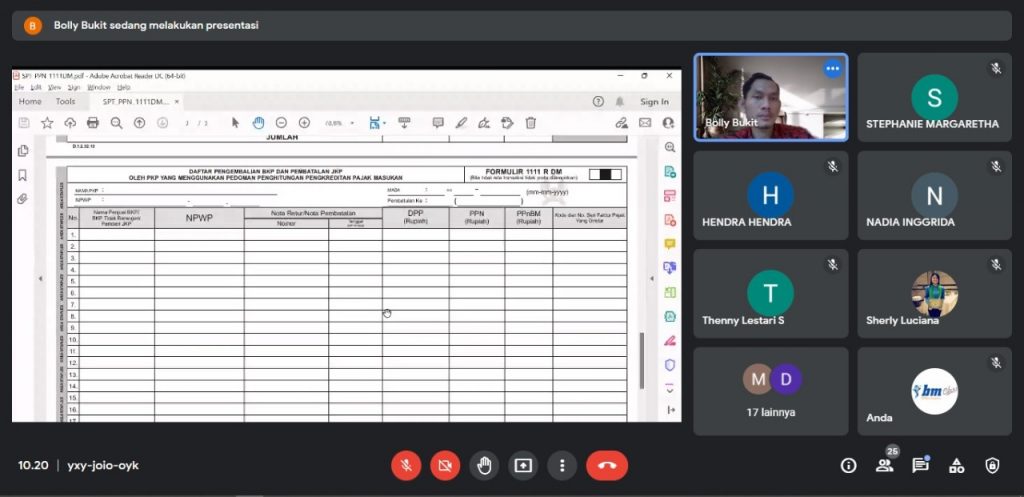This screenshot has width=1024, height=497.
Task: Click the share link icon in Acrobat
Action: [x=622, y=123]
